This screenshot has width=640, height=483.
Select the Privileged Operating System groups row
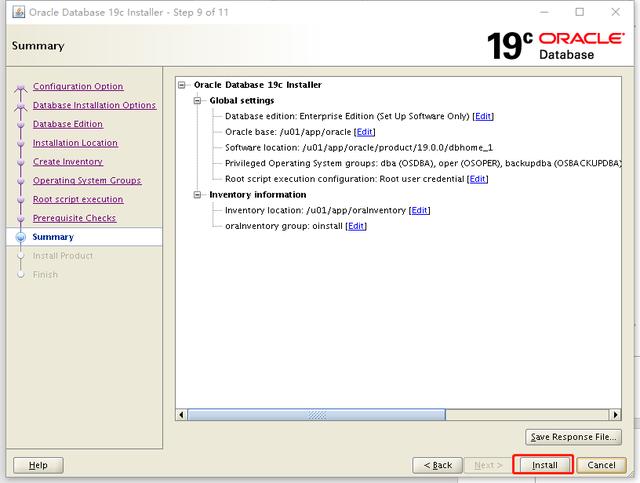point(423,163)
